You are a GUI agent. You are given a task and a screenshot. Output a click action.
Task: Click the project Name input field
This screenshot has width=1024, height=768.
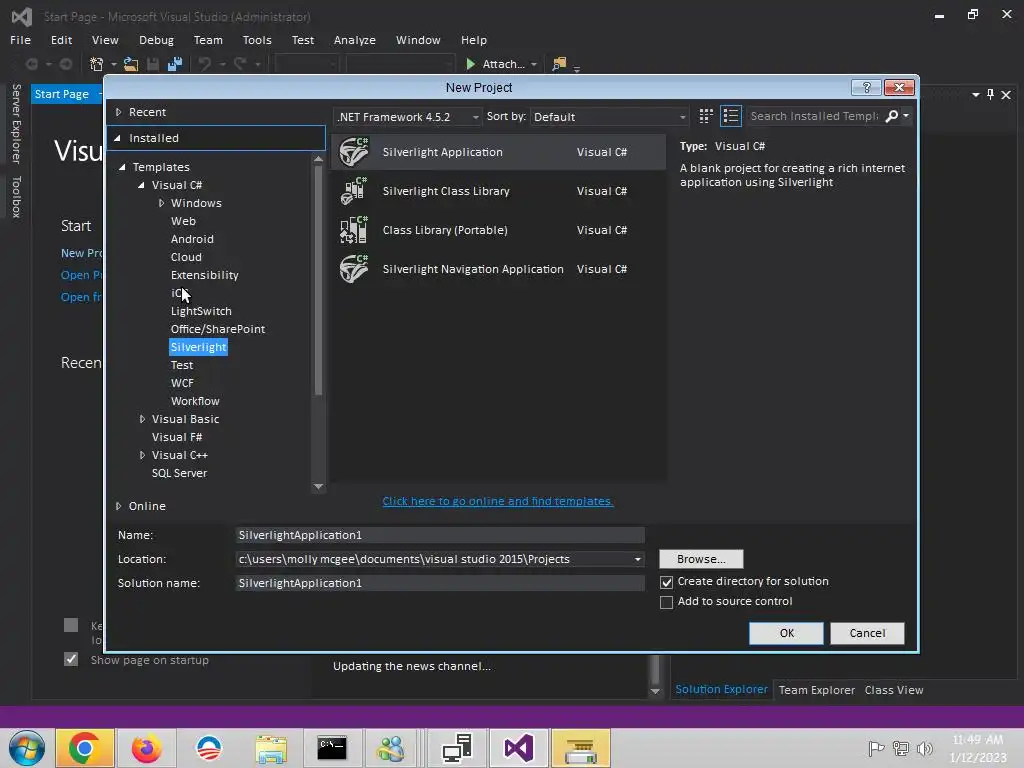pyautogui.click(x=440, y=535)
